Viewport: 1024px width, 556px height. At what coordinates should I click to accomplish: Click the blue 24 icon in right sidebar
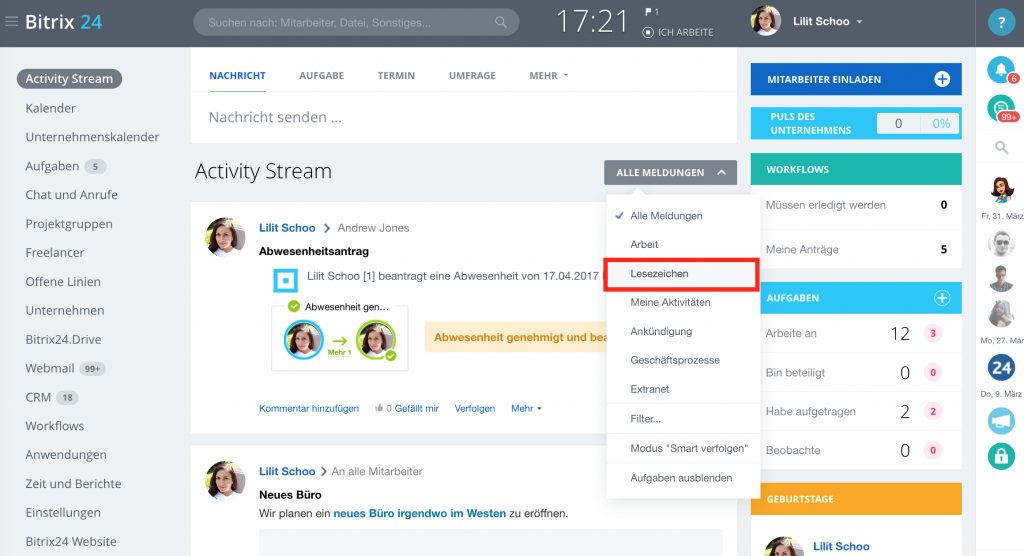1000,368
